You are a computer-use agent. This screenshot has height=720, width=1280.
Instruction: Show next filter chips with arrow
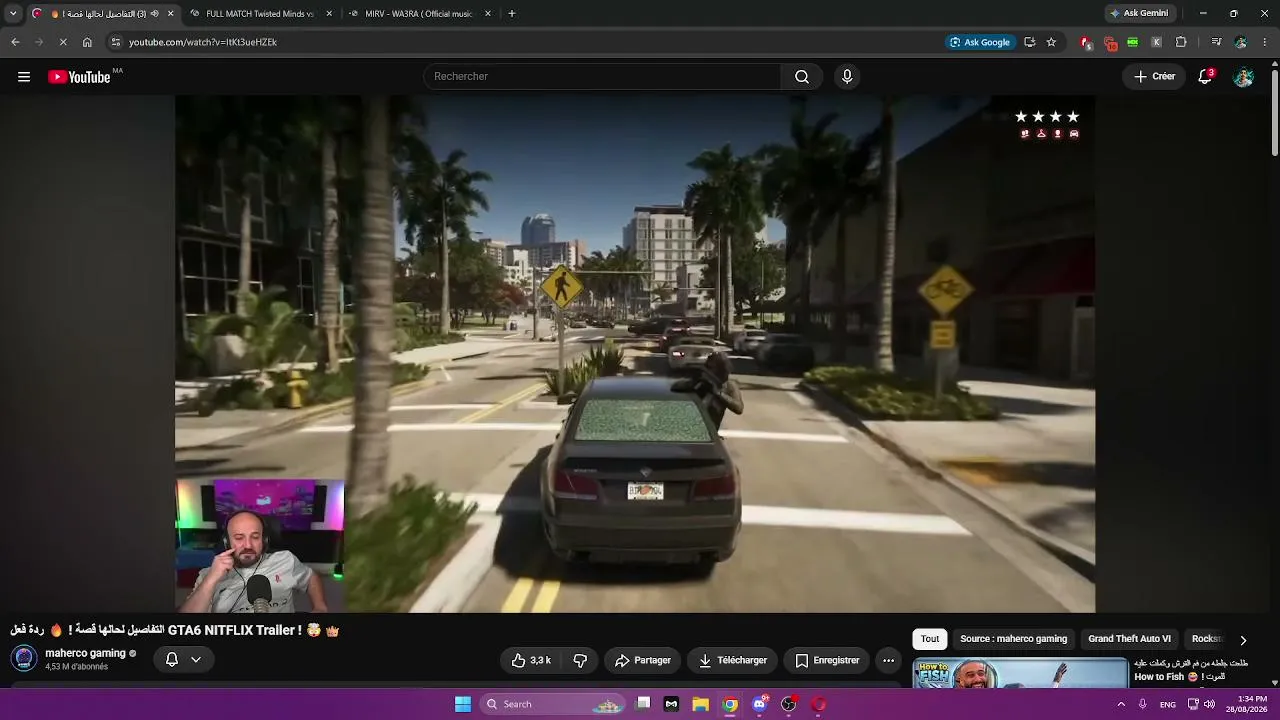(1243, 640)
